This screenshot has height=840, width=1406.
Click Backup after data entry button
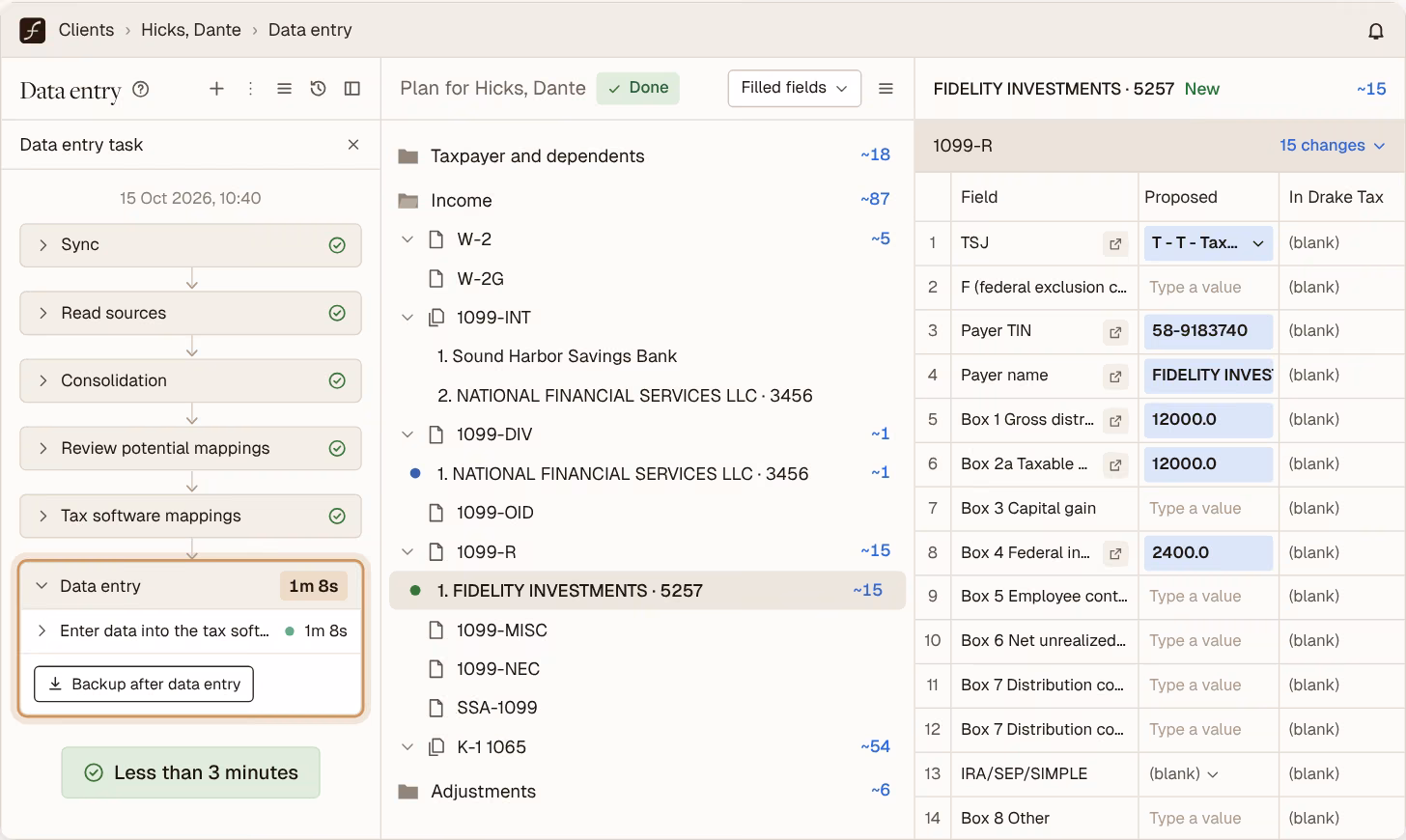pyautogui.click(x=144, y=684)
